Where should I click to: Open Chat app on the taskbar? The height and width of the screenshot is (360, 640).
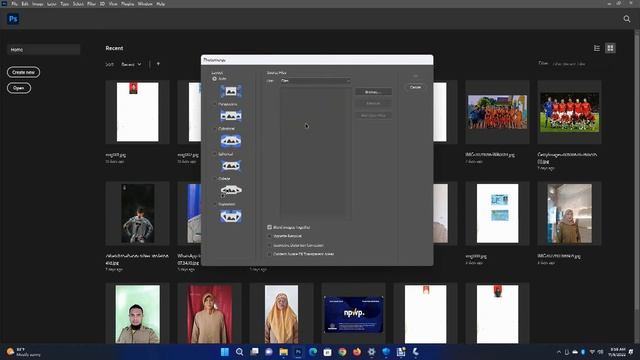tap(269, 352)
